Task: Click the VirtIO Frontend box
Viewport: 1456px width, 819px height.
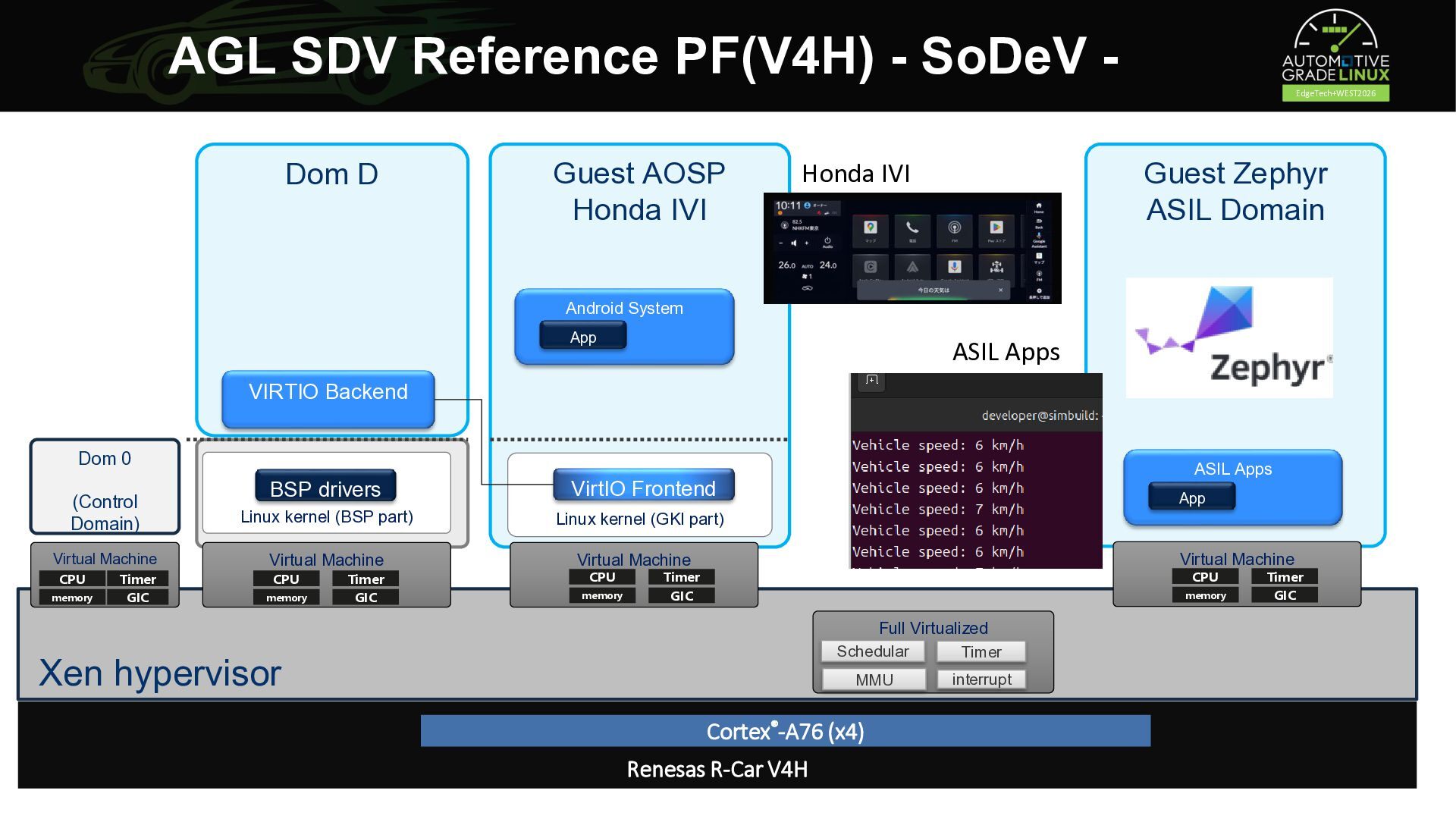Action: tap(644, 485)
